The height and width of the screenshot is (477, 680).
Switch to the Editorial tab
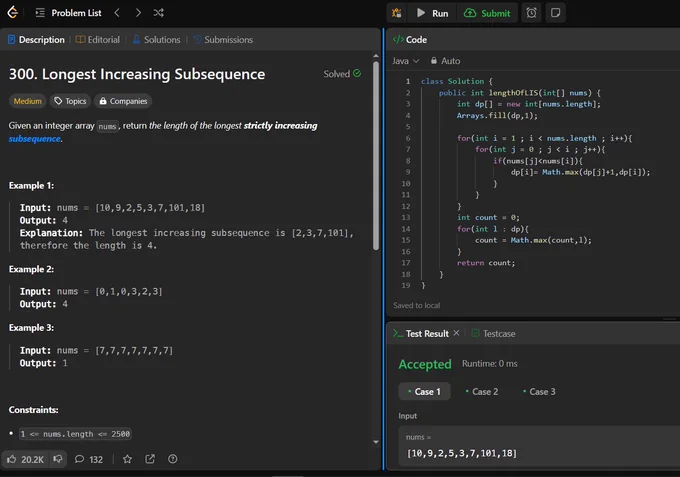click(x=98, y=39)
